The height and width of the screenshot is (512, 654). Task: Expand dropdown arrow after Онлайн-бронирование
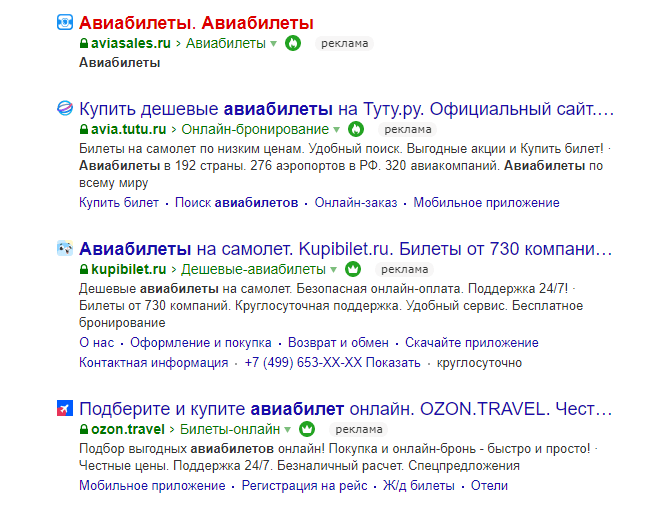(337, 130)
